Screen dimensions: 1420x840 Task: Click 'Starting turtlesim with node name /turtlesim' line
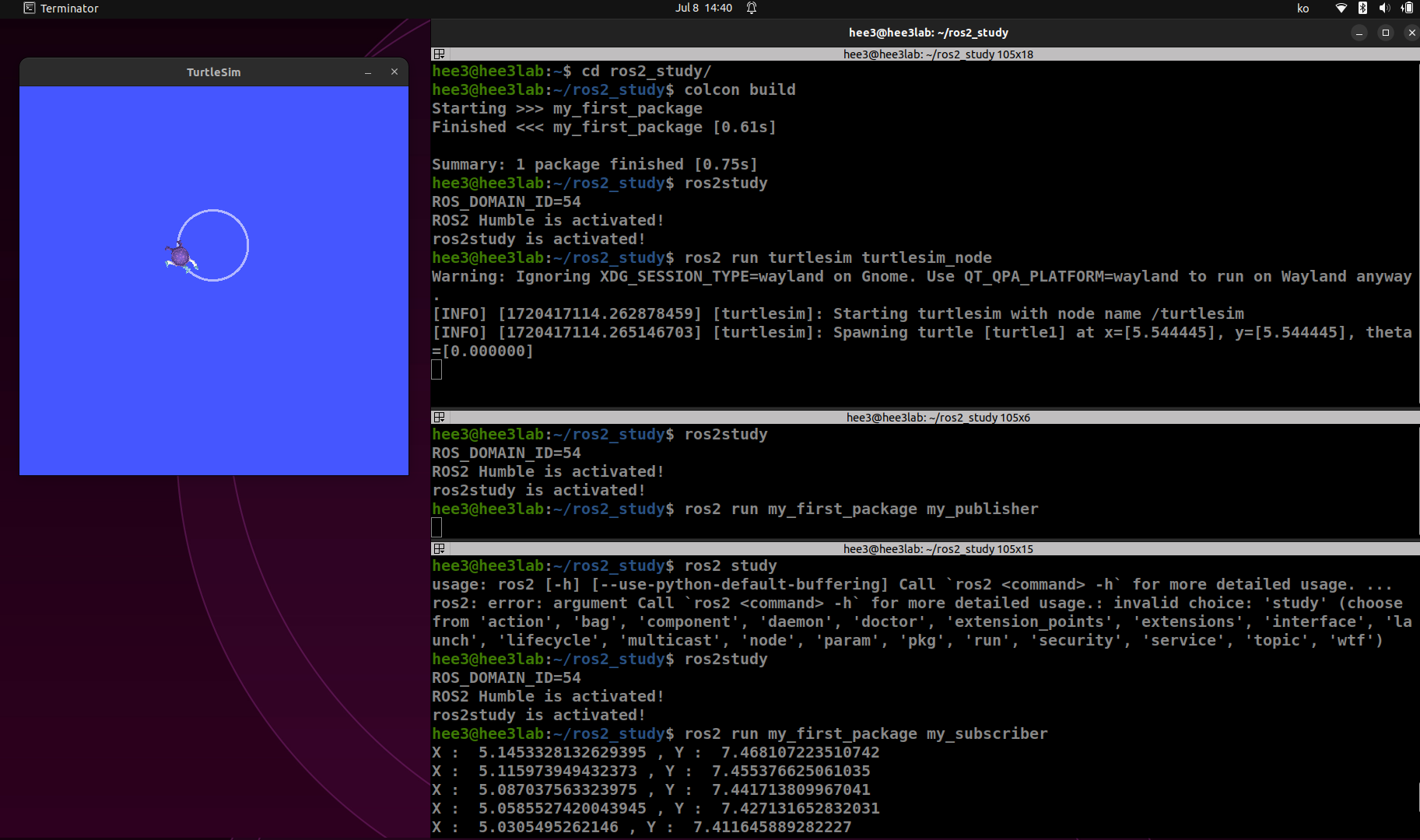(838, 314)
